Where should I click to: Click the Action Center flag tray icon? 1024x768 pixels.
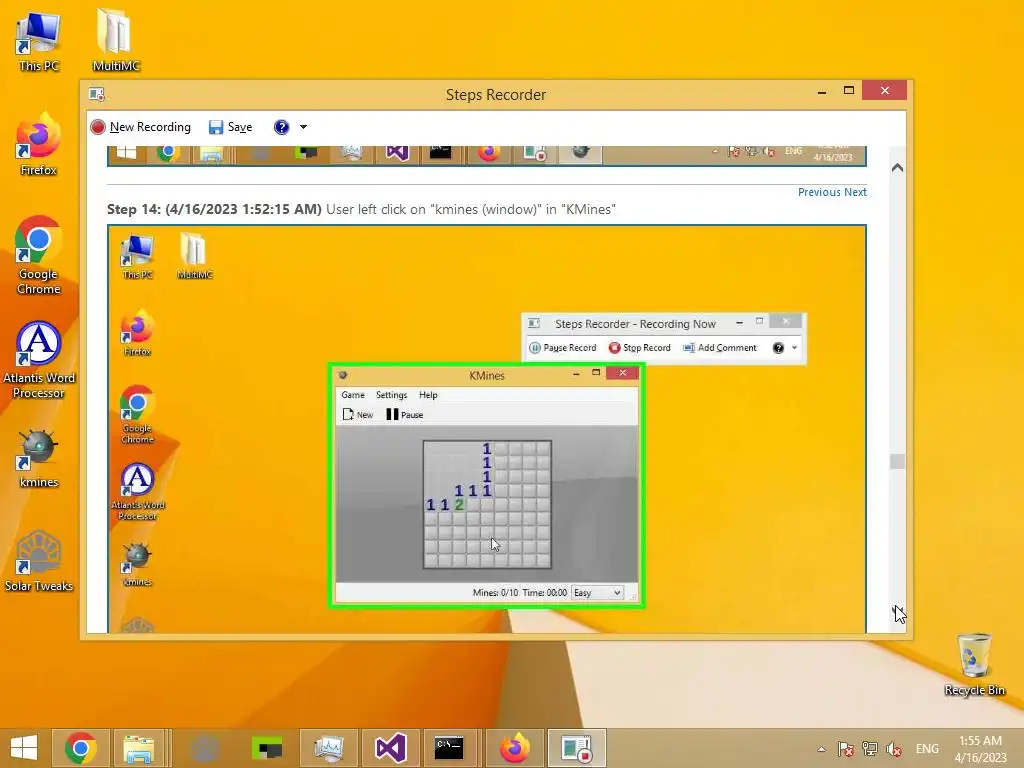(x=846, y=749)
